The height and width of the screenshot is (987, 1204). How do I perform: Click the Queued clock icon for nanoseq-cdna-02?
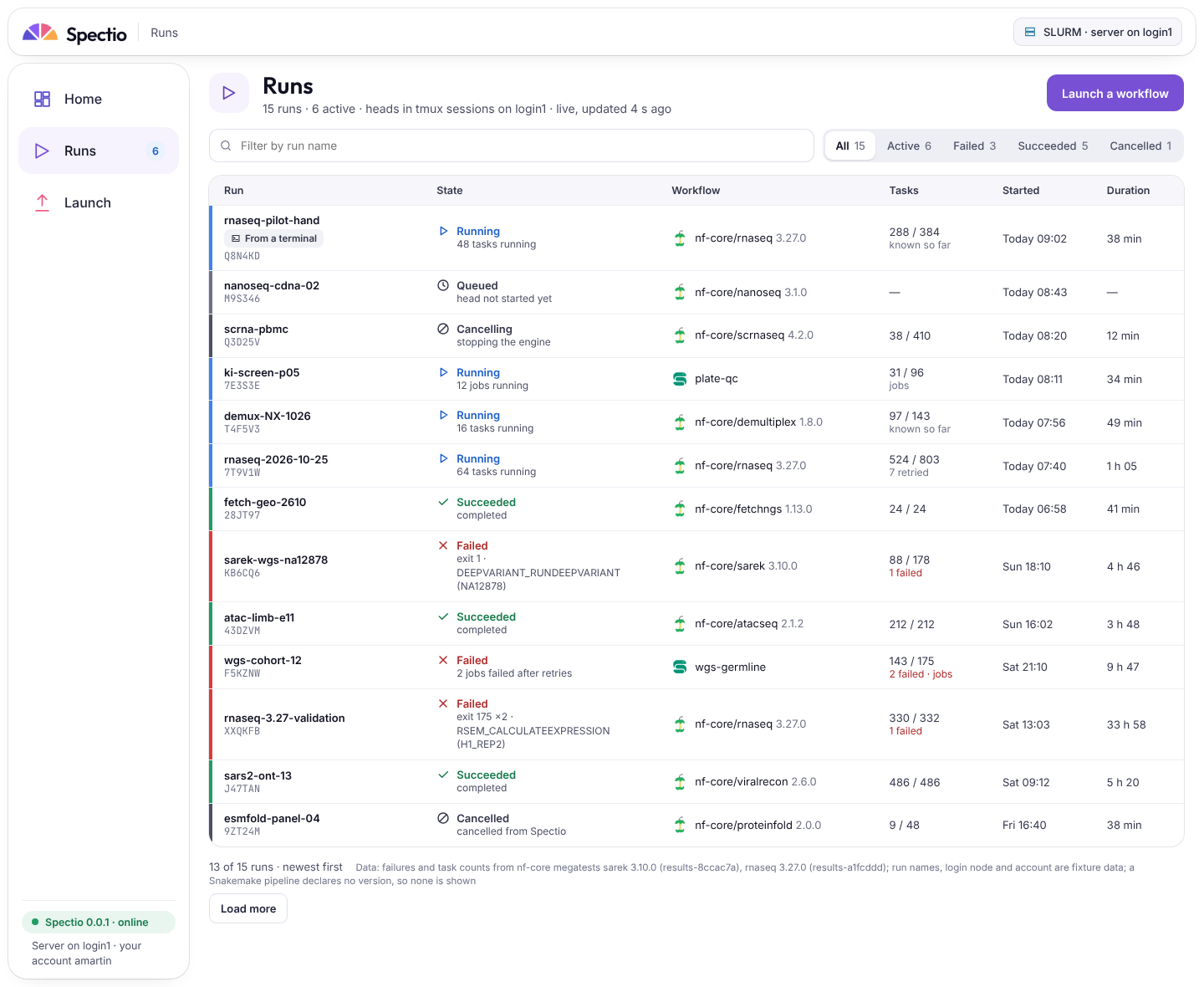coord(443,285)
